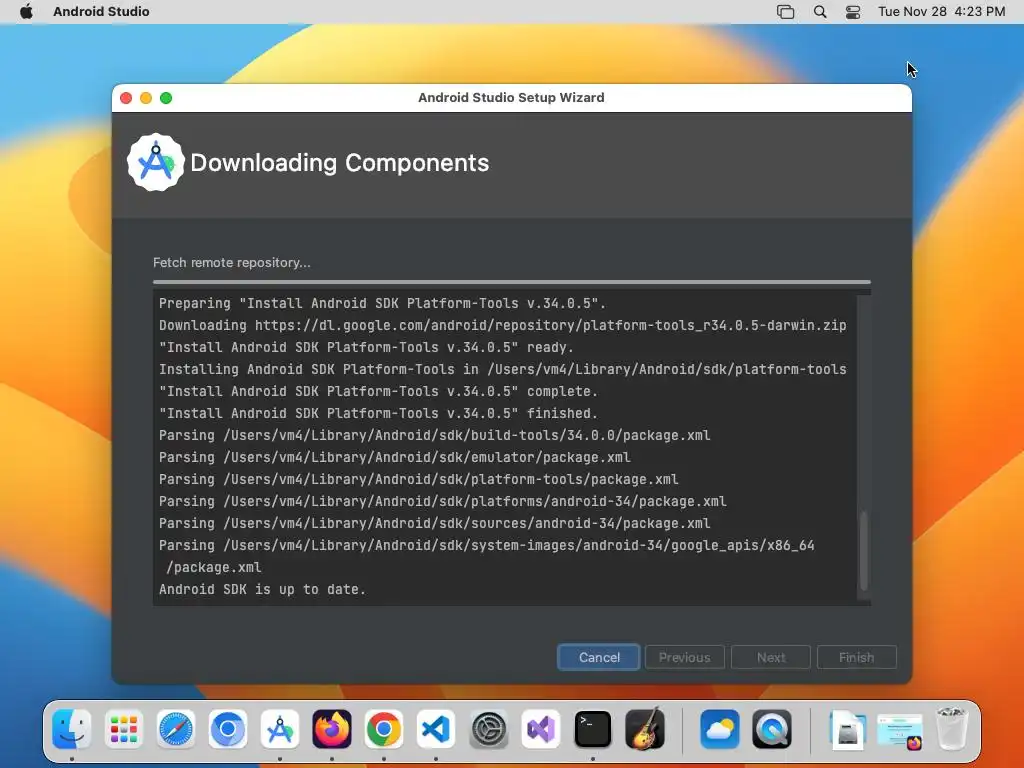Click the 'Android Studio Setup Wizard' title bar
Viewport: 1024px width, 768px height.
click(x=511, y=98)
